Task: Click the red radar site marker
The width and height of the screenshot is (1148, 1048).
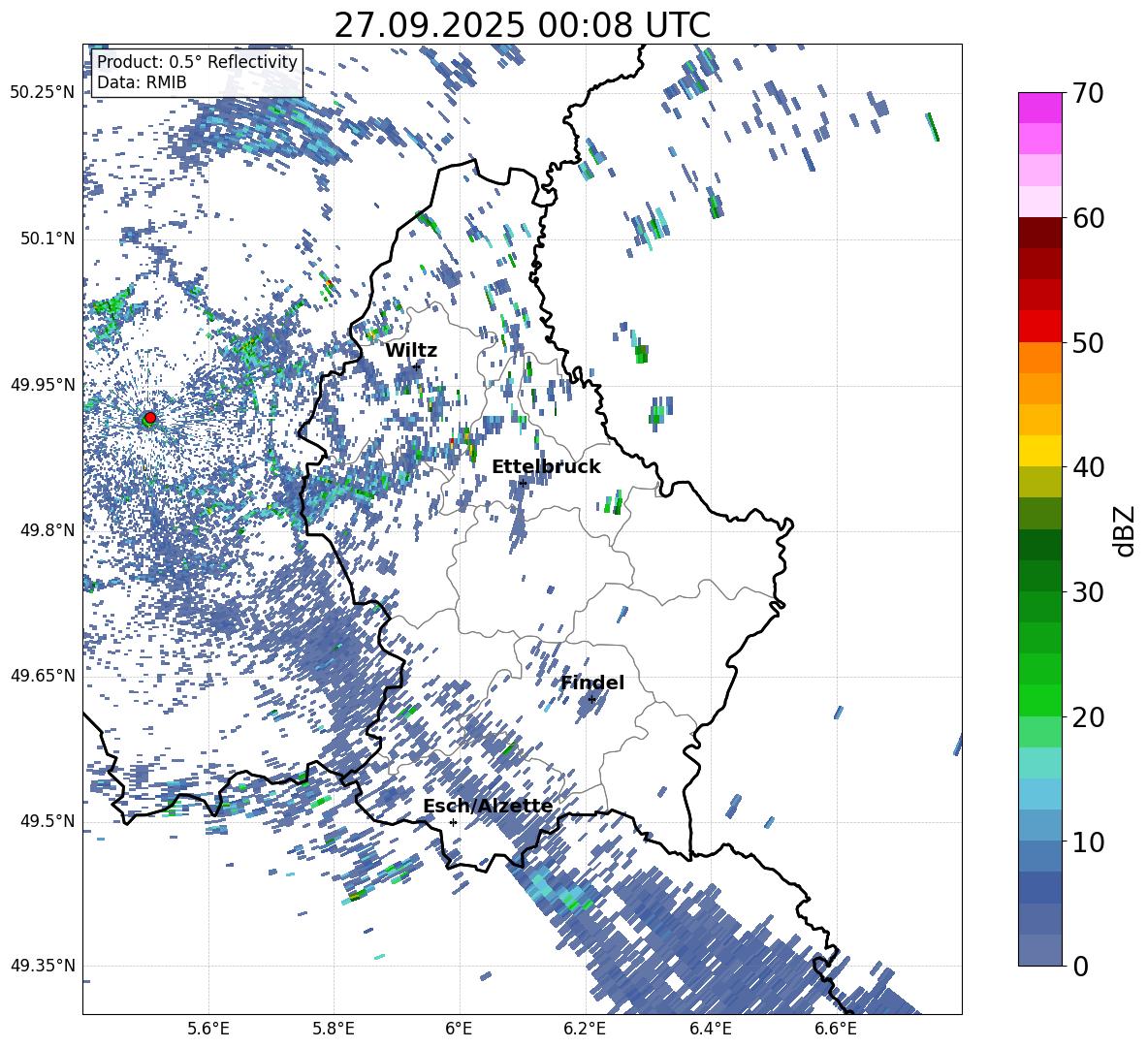Action: [x=150, y=418]
